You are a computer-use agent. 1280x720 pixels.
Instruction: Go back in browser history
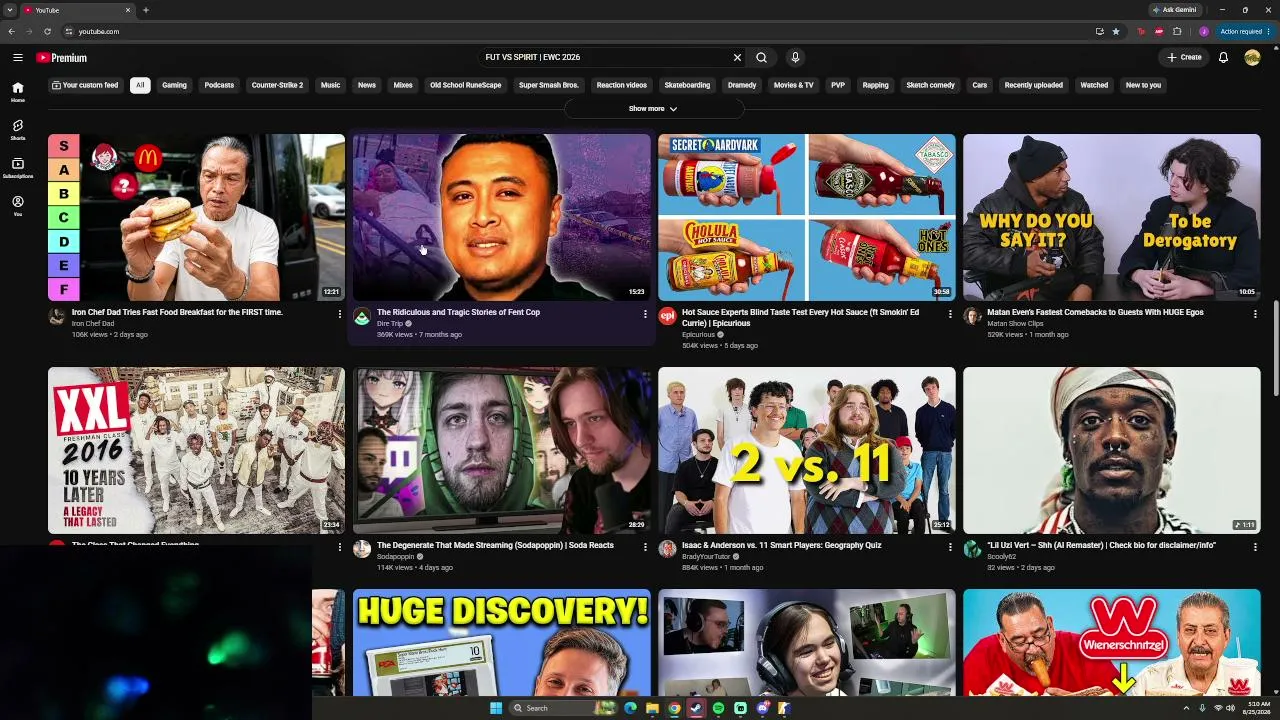[x=12, y=31]
